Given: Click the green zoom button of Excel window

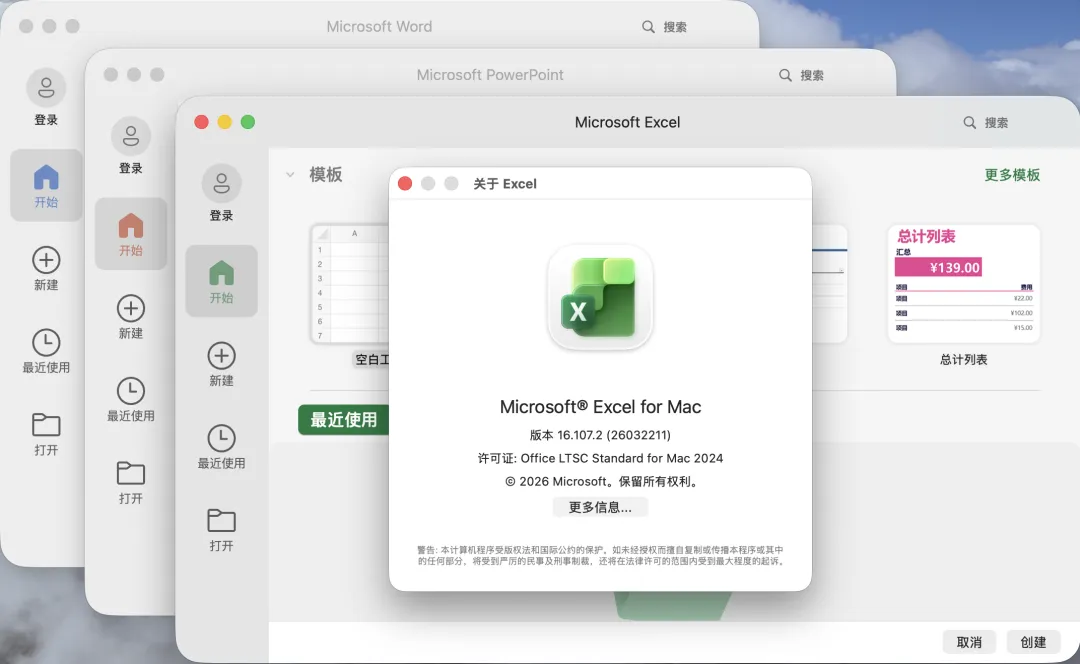Looking at the screenshot, I should 248,122.
